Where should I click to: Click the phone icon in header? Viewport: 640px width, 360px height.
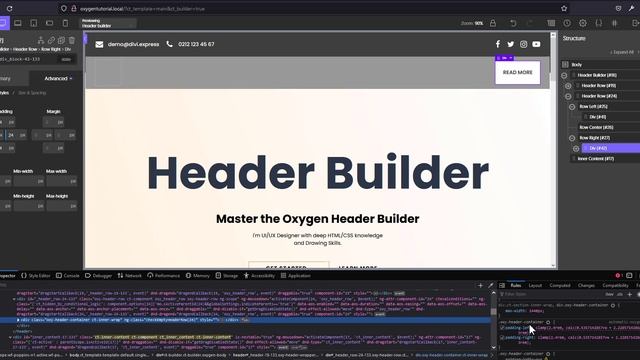(169, 44)
